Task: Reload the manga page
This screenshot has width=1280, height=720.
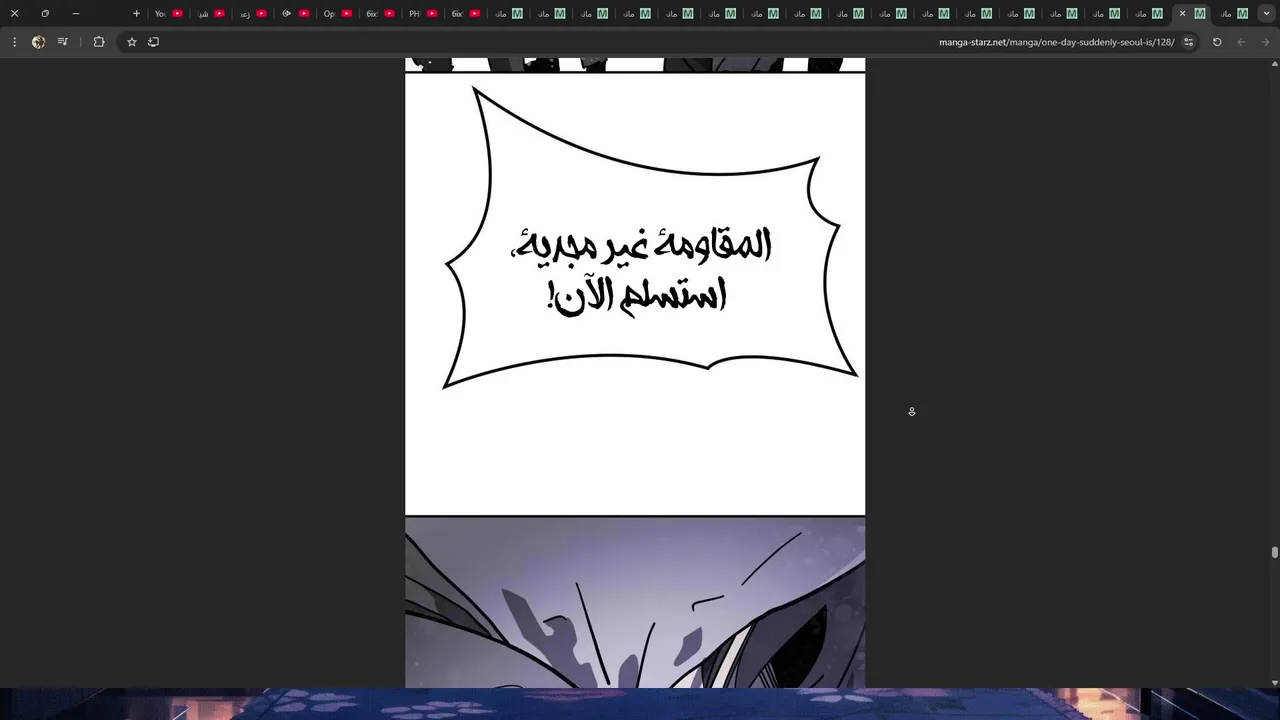Action: [1217, 42]
